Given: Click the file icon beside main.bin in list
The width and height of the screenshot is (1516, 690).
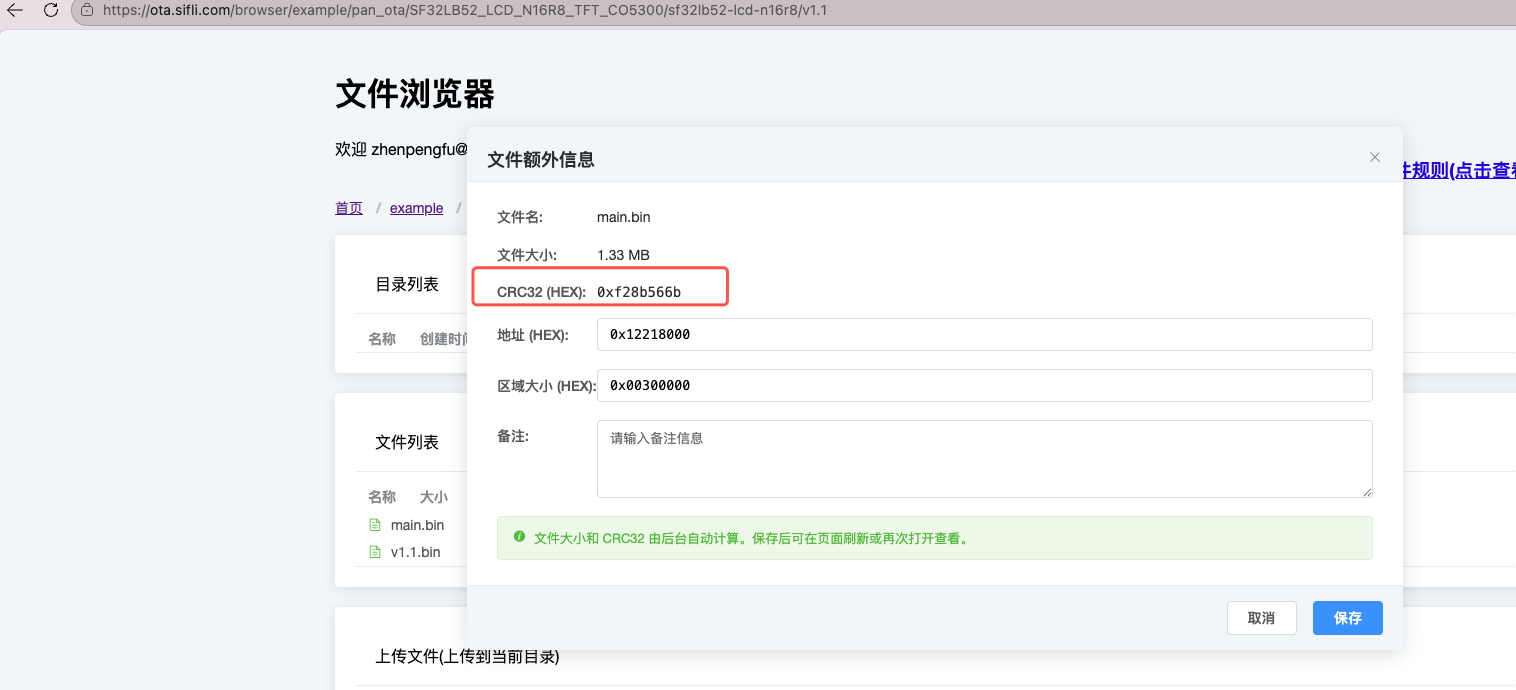Looking at the screenshot, I should click(375, 525).
